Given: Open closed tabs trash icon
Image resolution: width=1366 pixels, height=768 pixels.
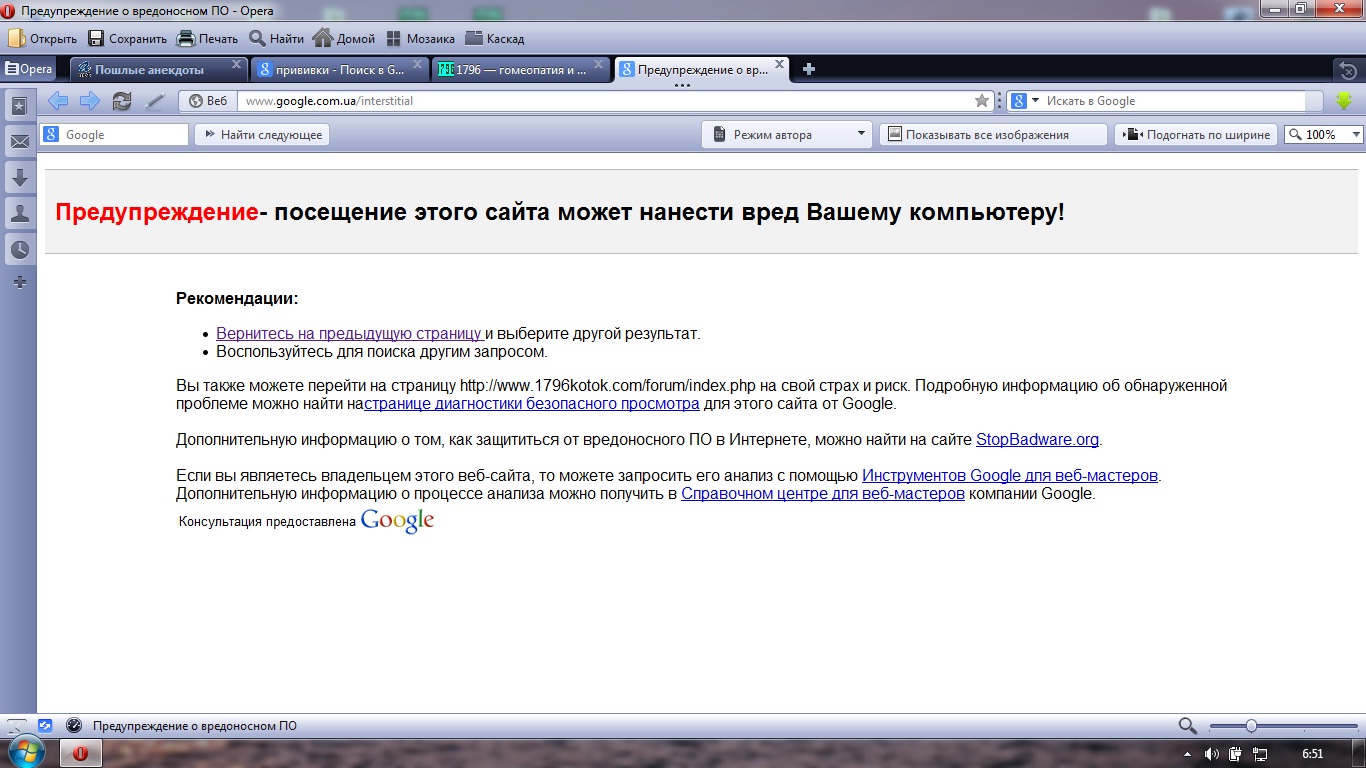Looking at the screenshot, I should point(1347,70).
